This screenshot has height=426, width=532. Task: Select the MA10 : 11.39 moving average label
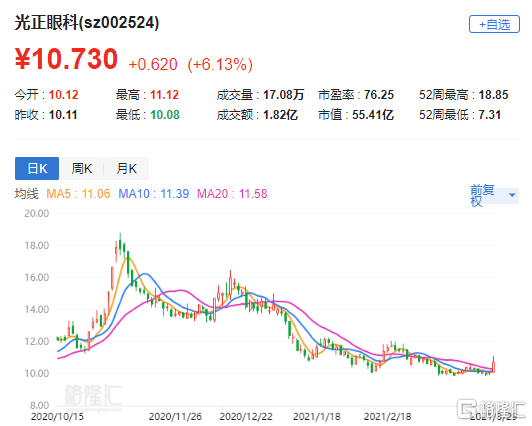pos(153,194)
